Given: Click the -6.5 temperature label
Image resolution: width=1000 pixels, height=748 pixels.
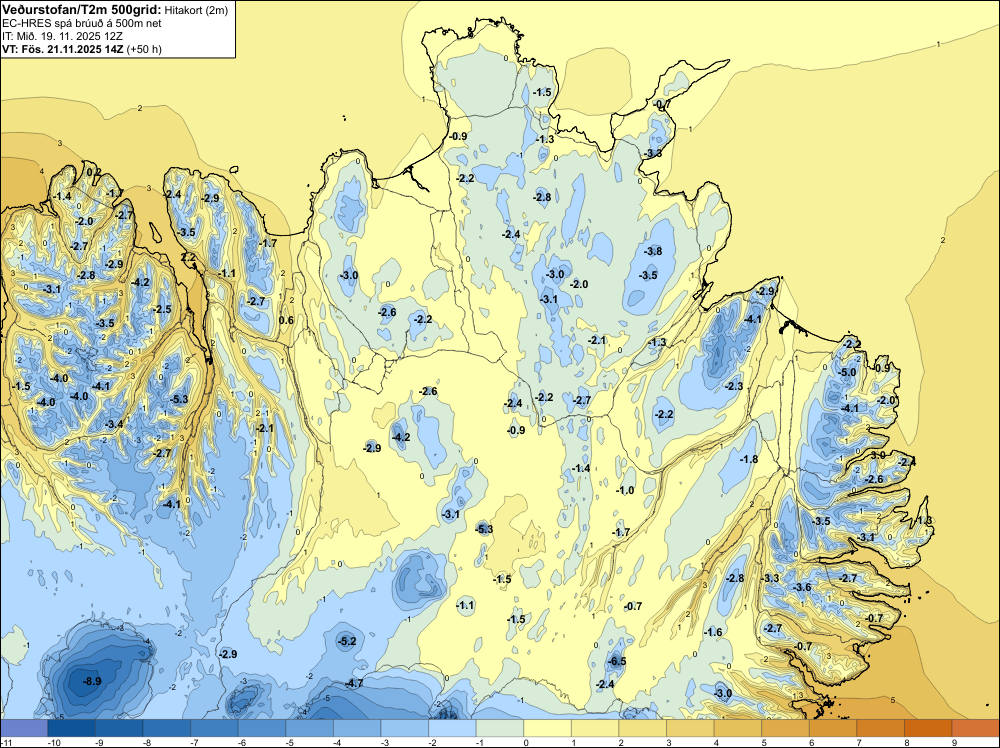Looking at the screenshot, I should coord(617,661).
